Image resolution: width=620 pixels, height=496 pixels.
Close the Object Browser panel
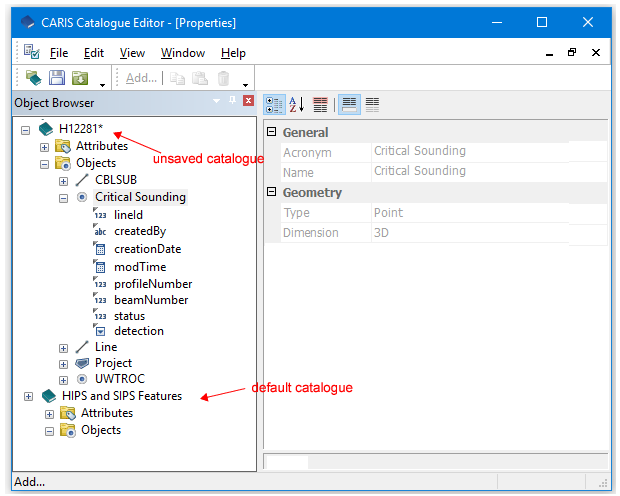[248, 102]
